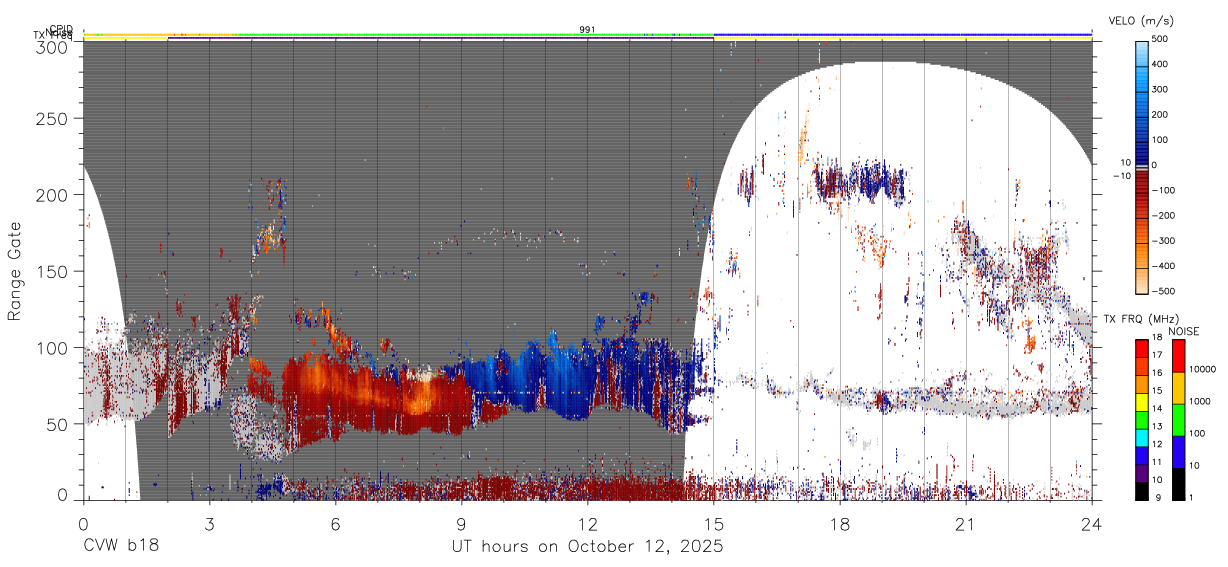Click the 3 tick on UT hours axis
Viewport: 1228px width, 567px height.
click(x=210, y=524)
